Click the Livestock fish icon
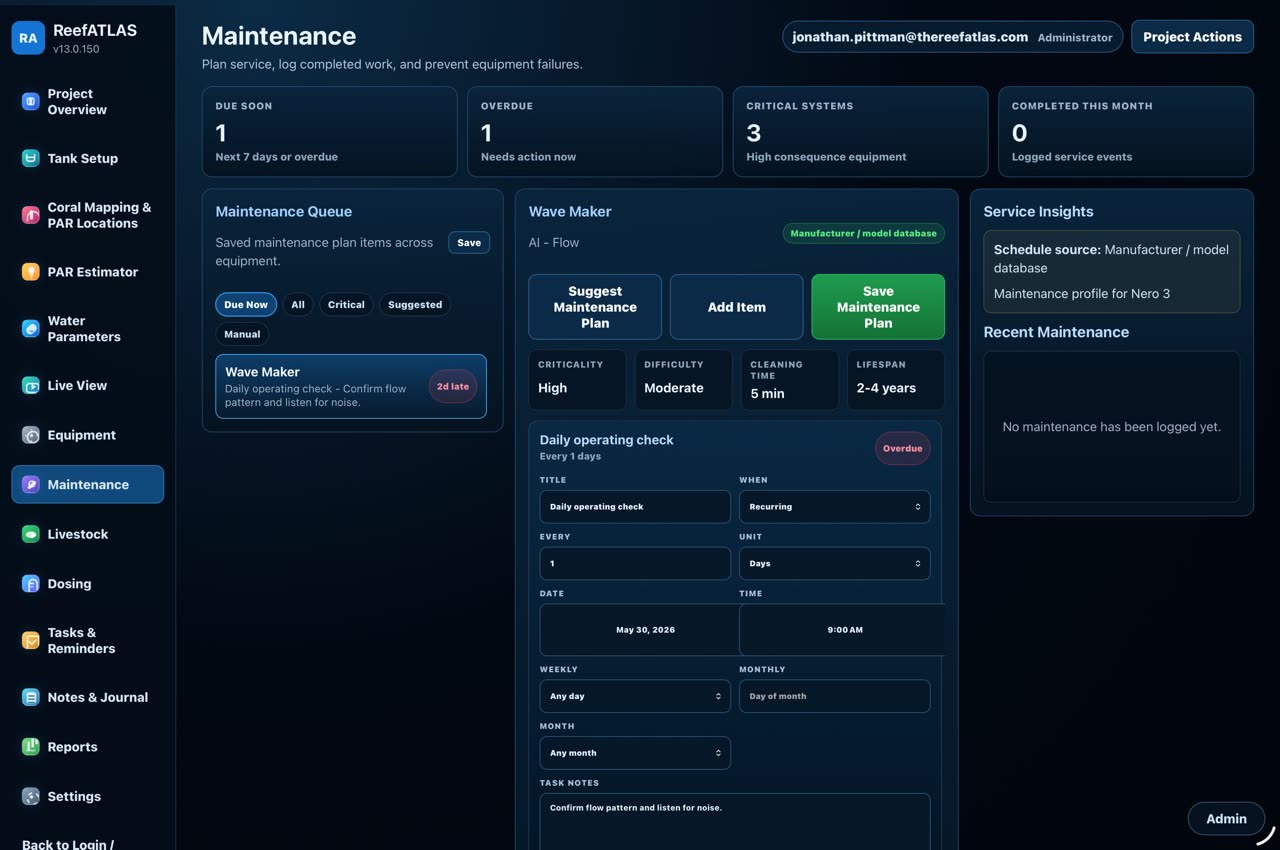Image resolution: width=1280 pixels, height=850 pixels. tap(31, 534)
